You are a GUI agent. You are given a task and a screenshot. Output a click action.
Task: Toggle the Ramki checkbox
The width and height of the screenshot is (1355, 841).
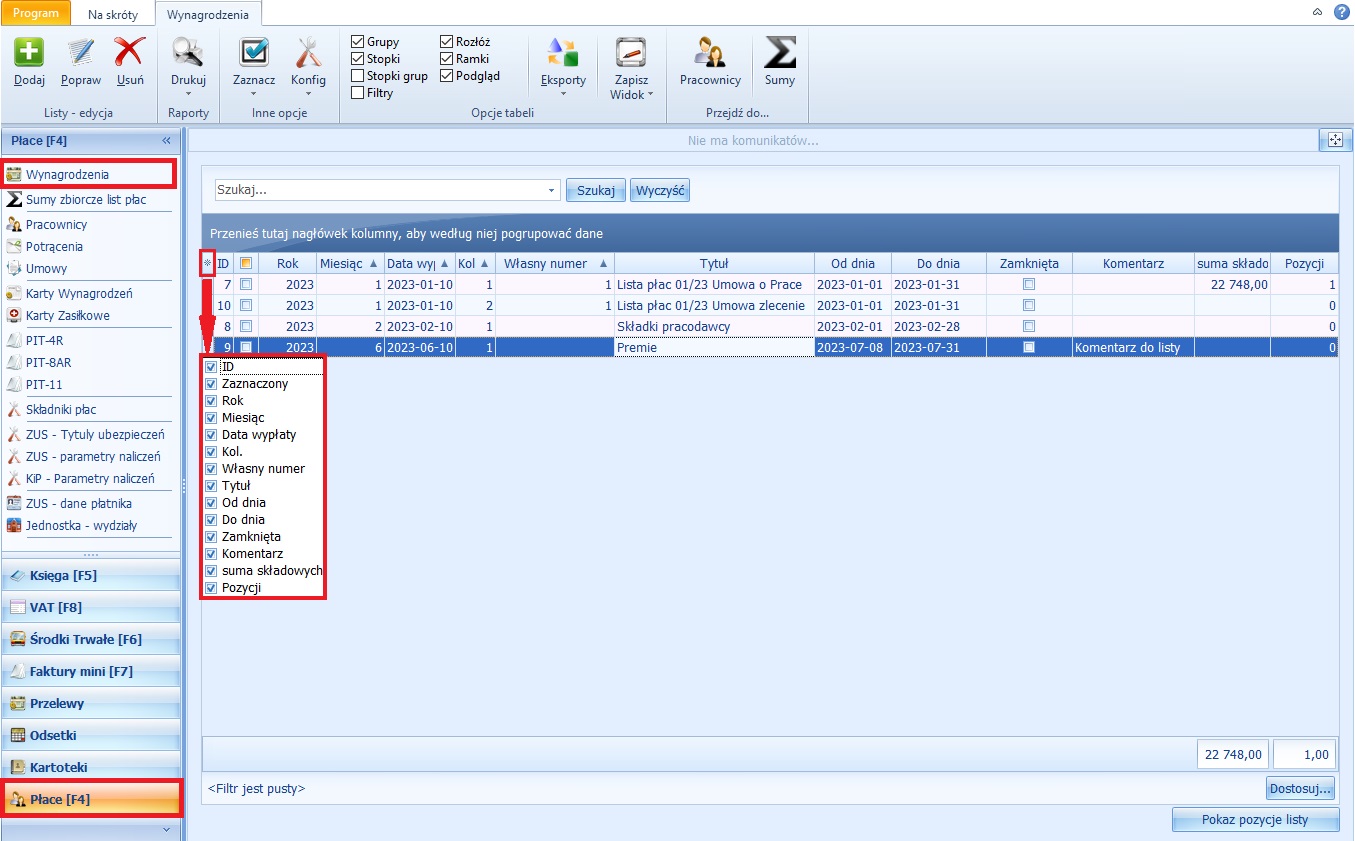coord(446,59)
